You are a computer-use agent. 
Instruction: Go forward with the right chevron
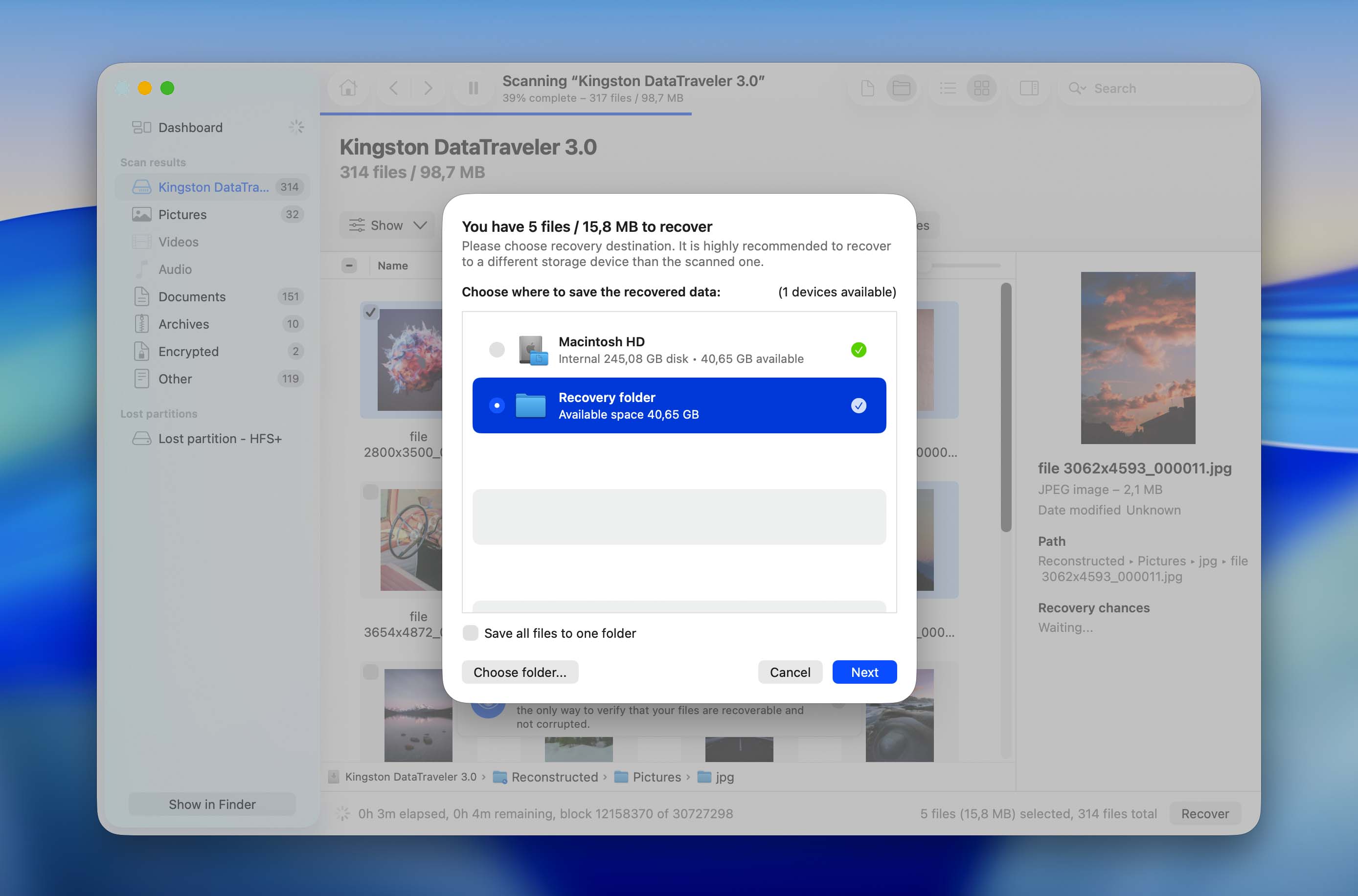(428, 88)
